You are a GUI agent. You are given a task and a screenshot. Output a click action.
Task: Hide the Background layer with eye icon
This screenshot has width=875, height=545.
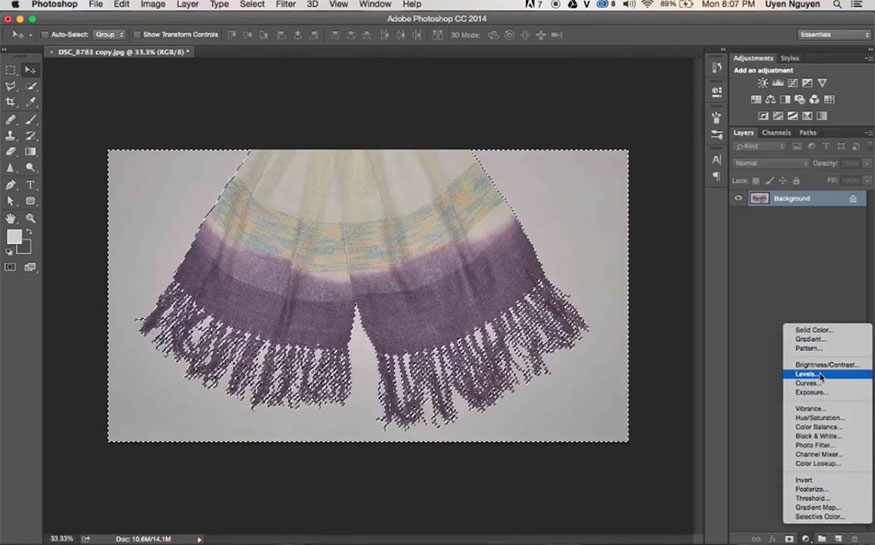[x=738, y=198]
